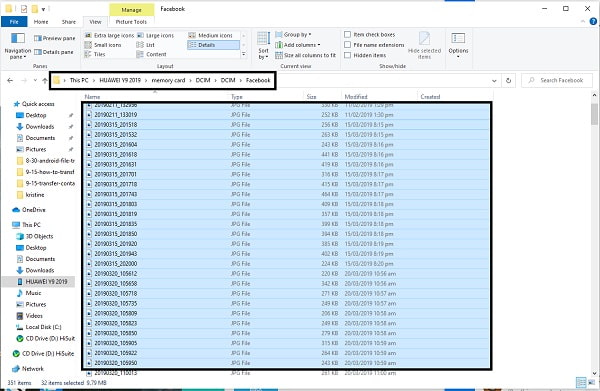Expand the layout gallery arrow
Viewport: 600px width, 391px height.
pyautogui.click(x=244, y=54)
